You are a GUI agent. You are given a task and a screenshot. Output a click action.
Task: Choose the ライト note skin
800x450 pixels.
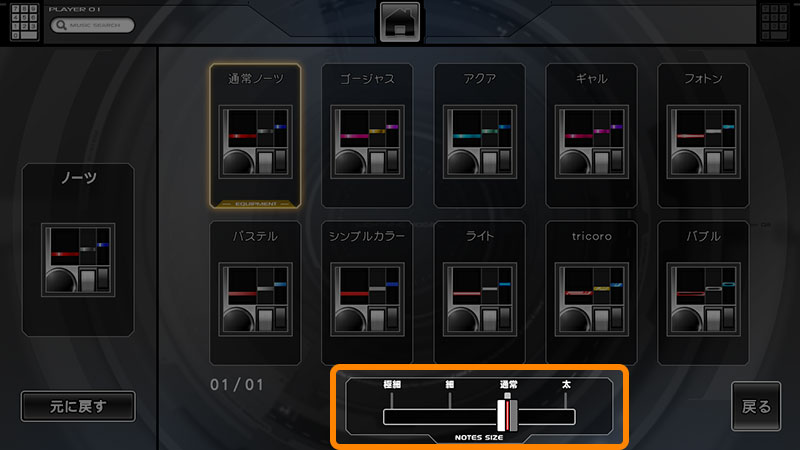click(479, 293)
